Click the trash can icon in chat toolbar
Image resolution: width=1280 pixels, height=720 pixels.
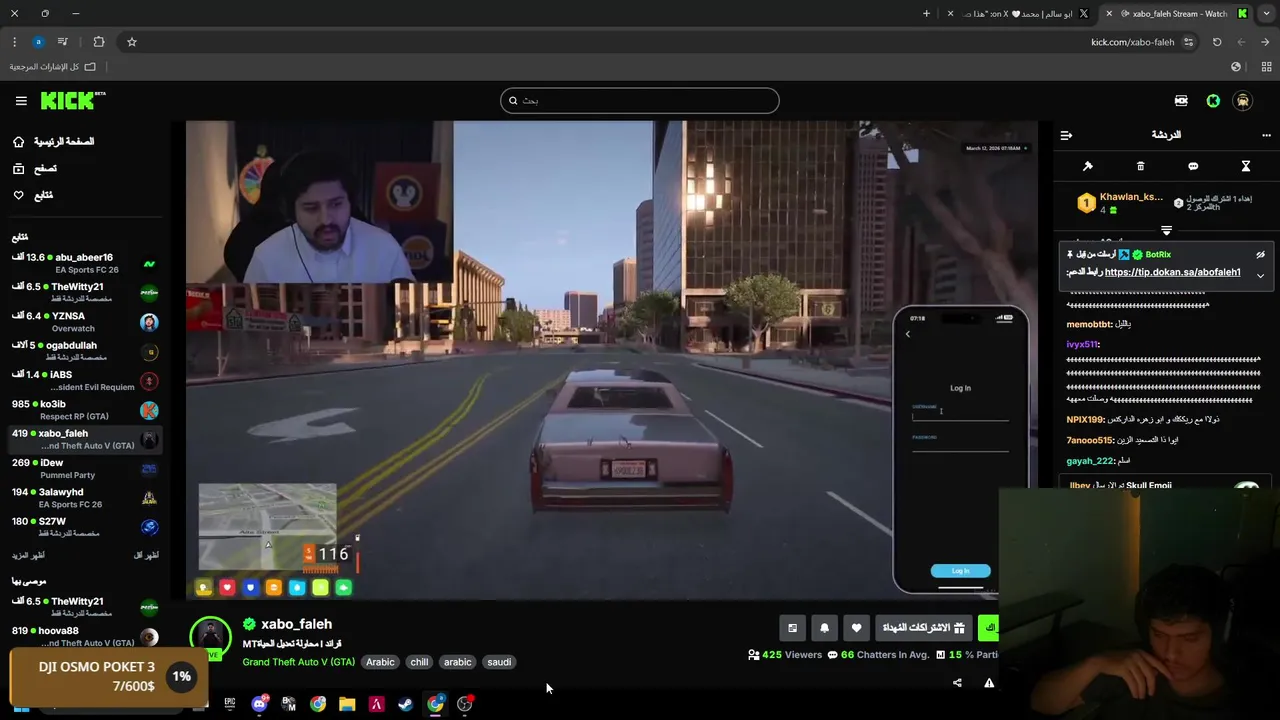(x=1140, y=166)
